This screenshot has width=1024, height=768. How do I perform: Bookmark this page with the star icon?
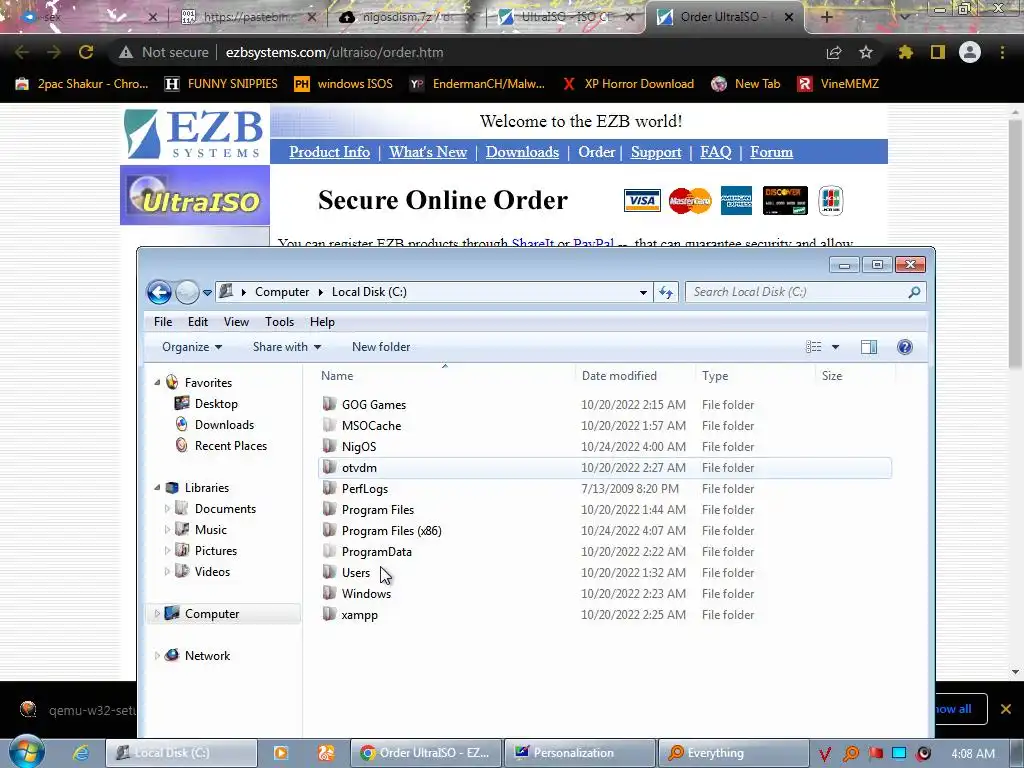click(865, 52)
